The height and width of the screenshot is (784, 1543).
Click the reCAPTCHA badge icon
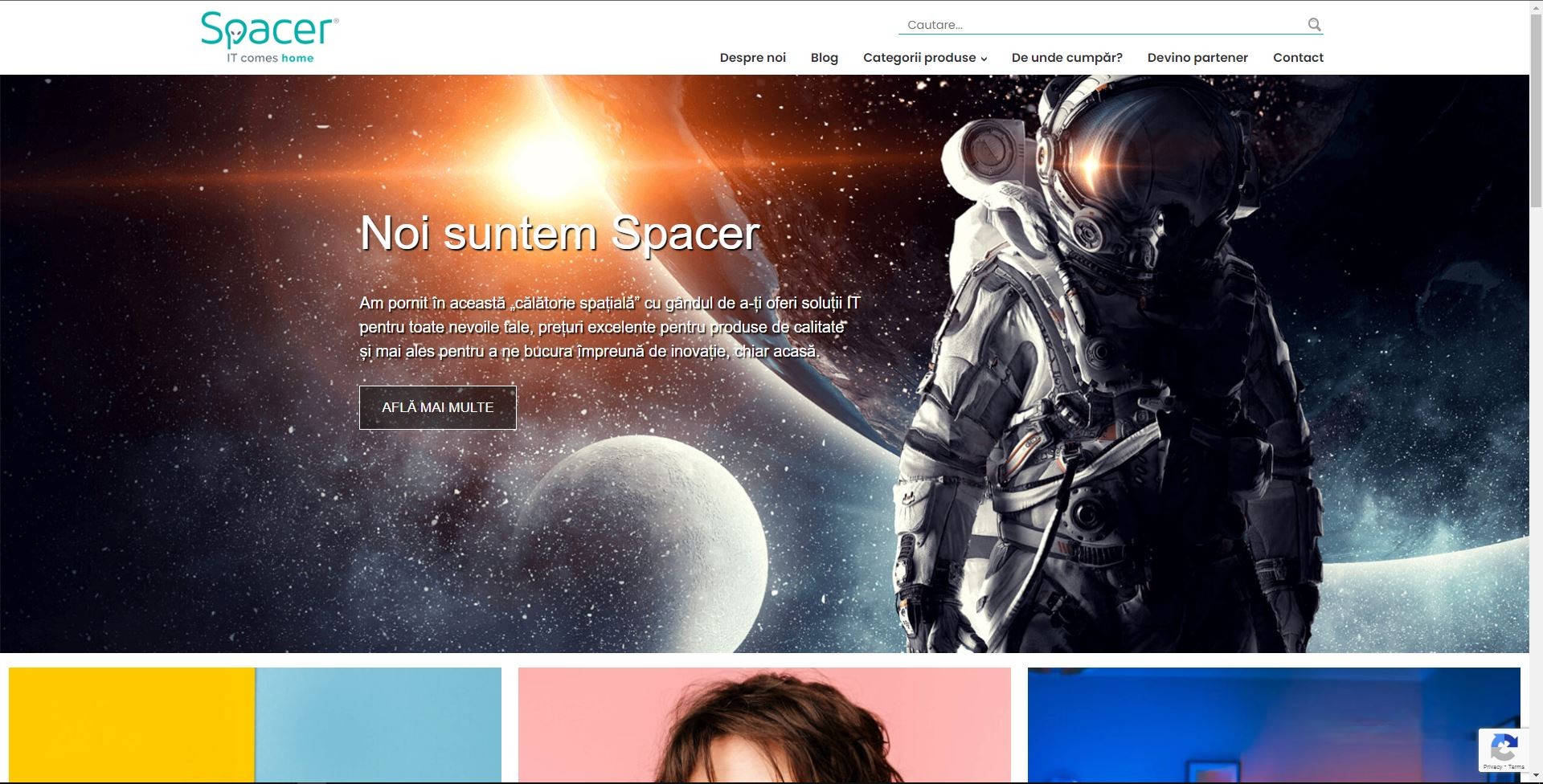1504,748
